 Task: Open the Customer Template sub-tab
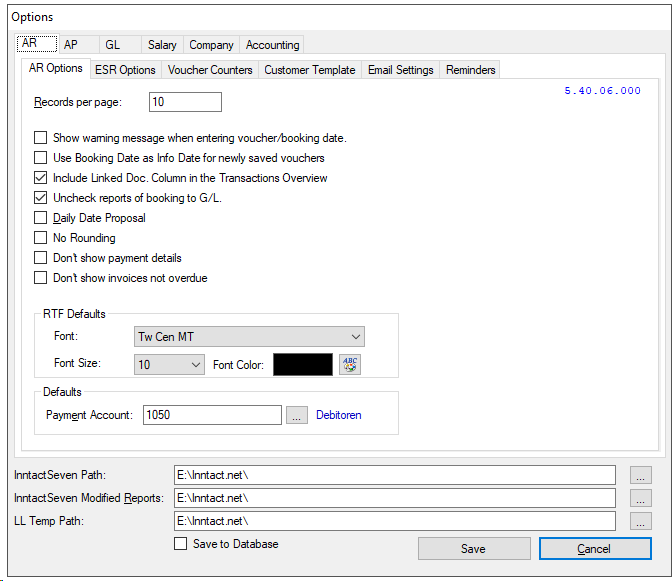coord(309,70)
